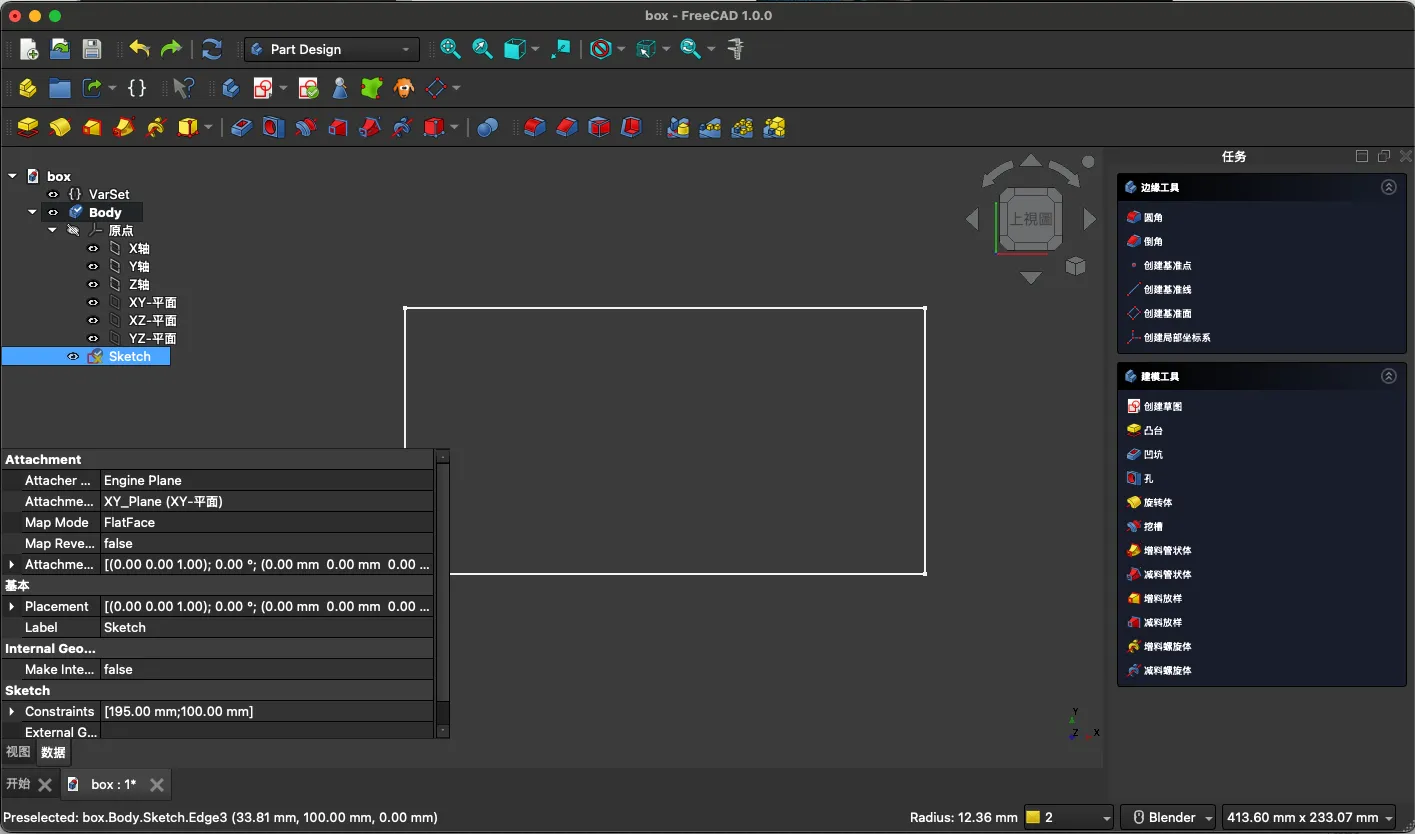Open the Blender navigation style dropdown
This screenshot has height=834, width=1415.
1168,818
